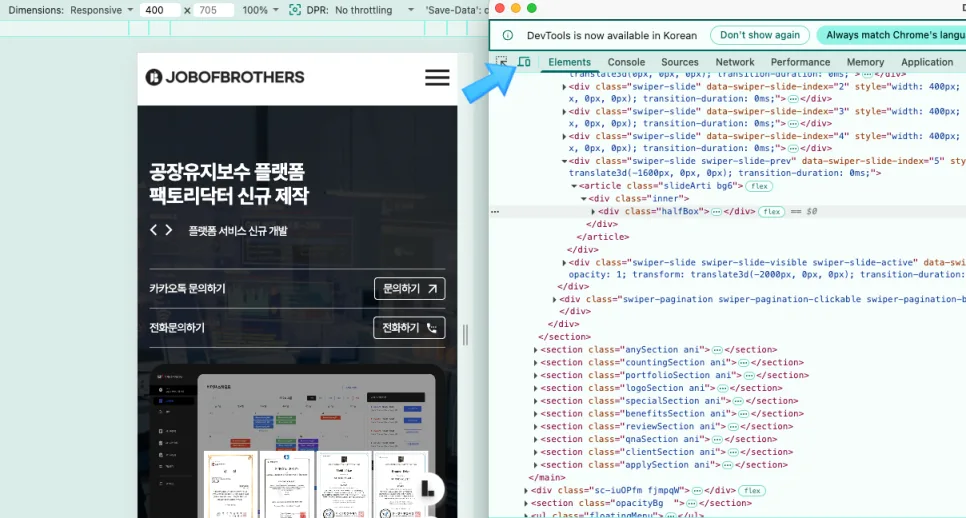Open the Sources tab
The height and width of the screenshot is (518, 966).
(x=680, y=62)
